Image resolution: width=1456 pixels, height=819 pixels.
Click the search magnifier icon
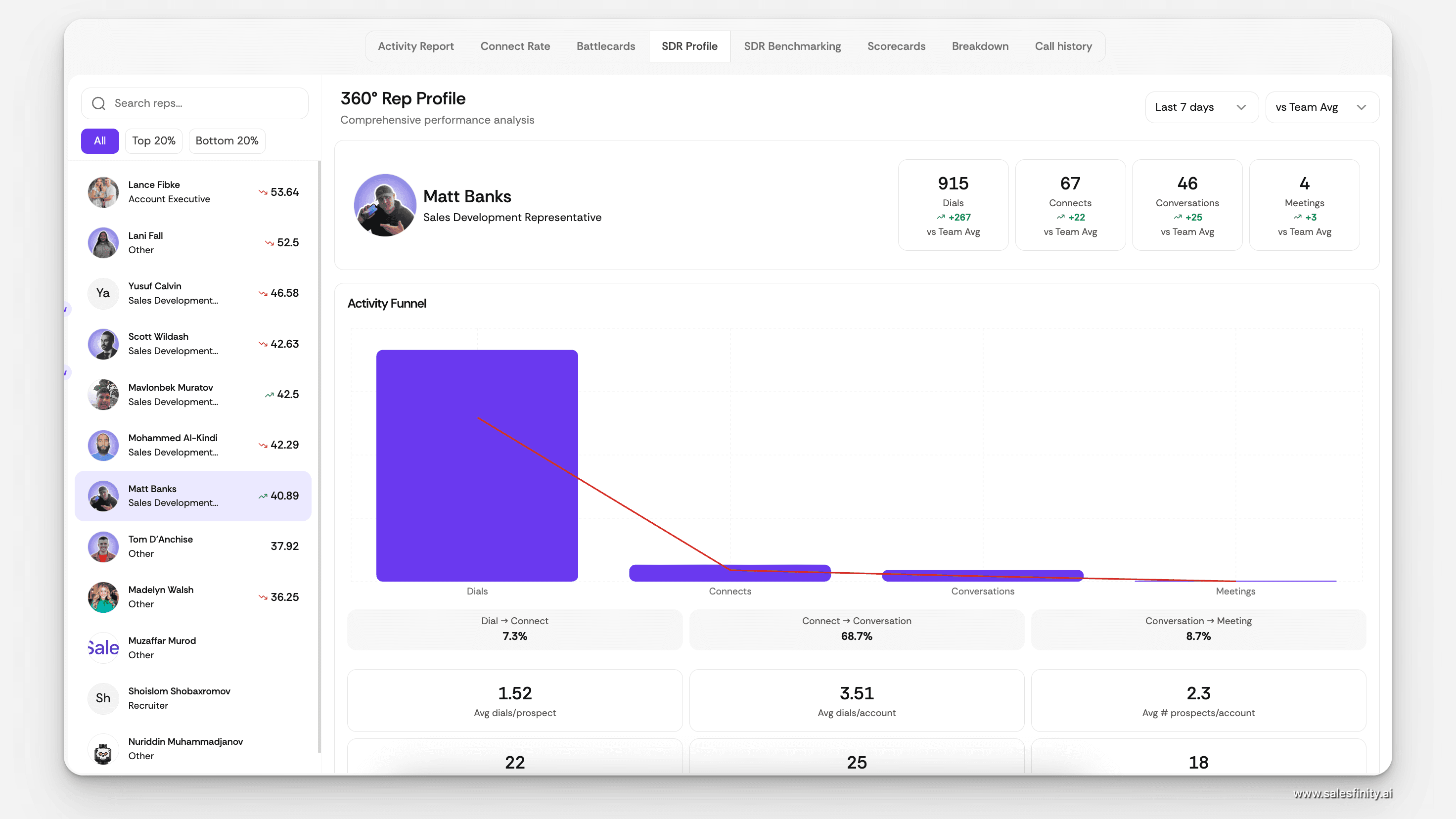[99, 103]
